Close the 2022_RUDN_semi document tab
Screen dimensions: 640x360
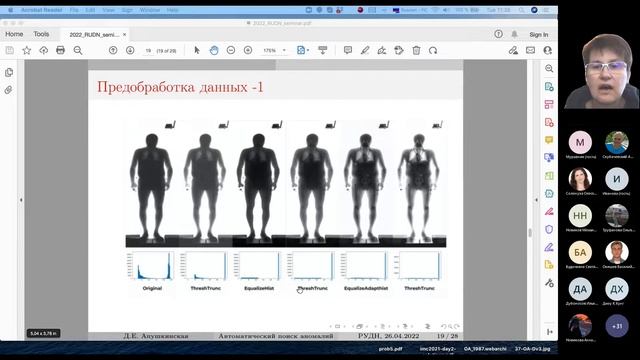click(x=124, y=35)
